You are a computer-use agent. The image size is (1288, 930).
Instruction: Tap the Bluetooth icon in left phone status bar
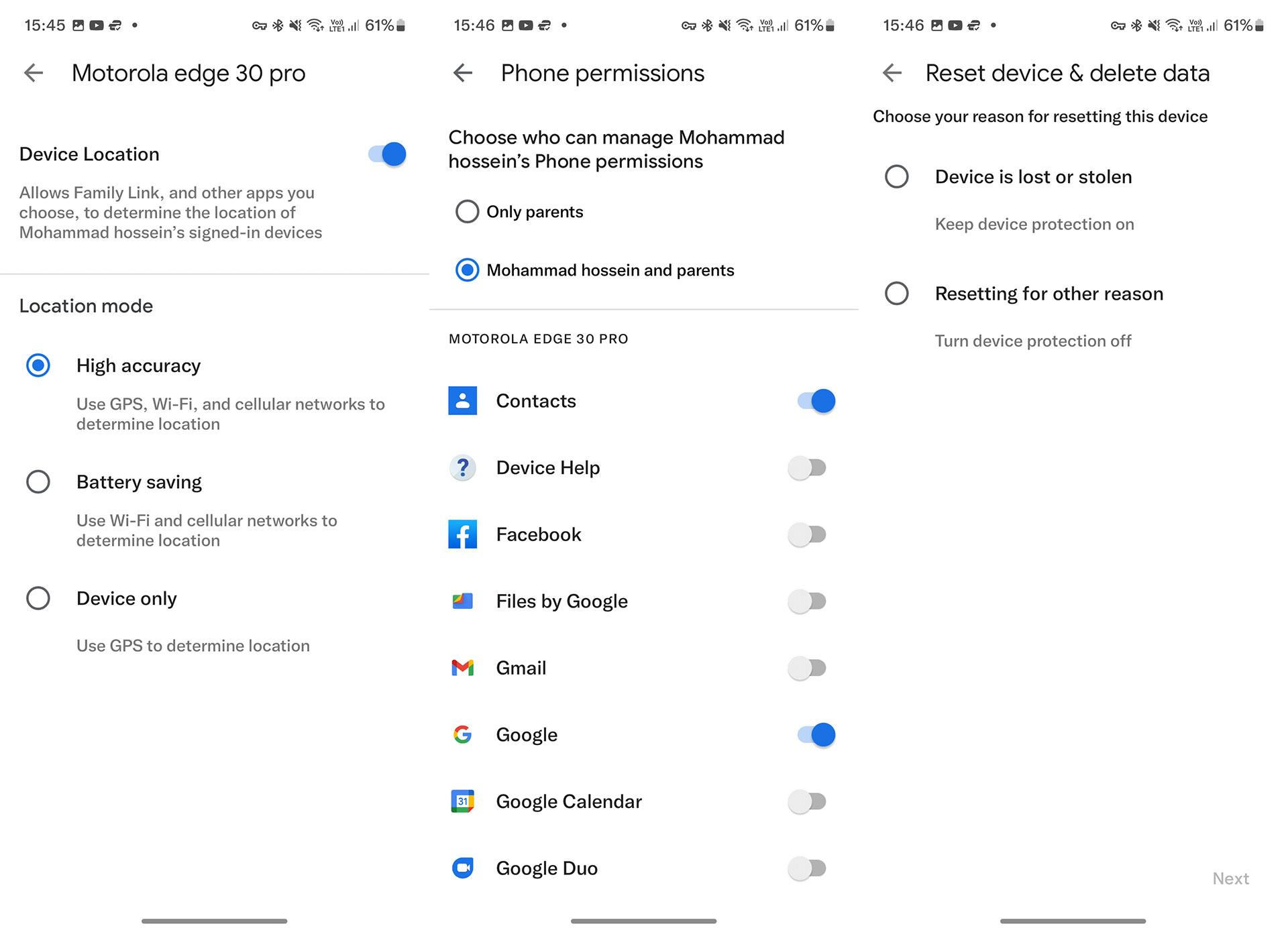278,25
